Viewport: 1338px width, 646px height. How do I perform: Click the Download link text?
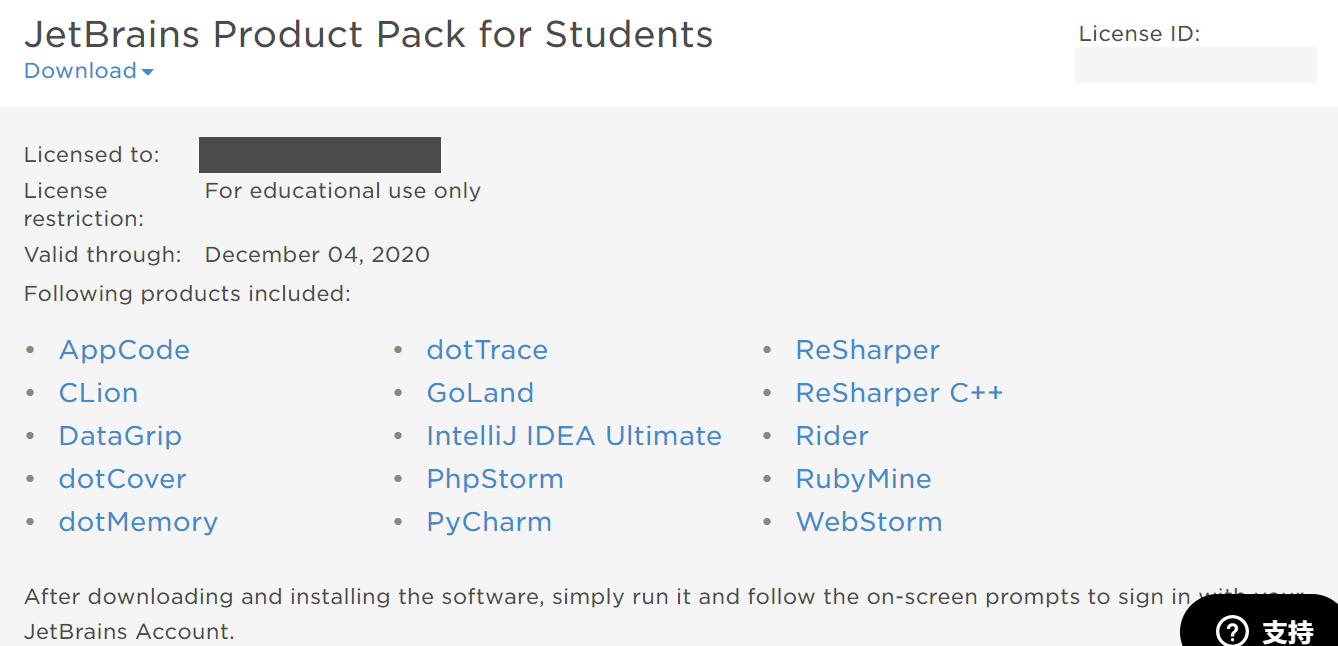[80, 71]
